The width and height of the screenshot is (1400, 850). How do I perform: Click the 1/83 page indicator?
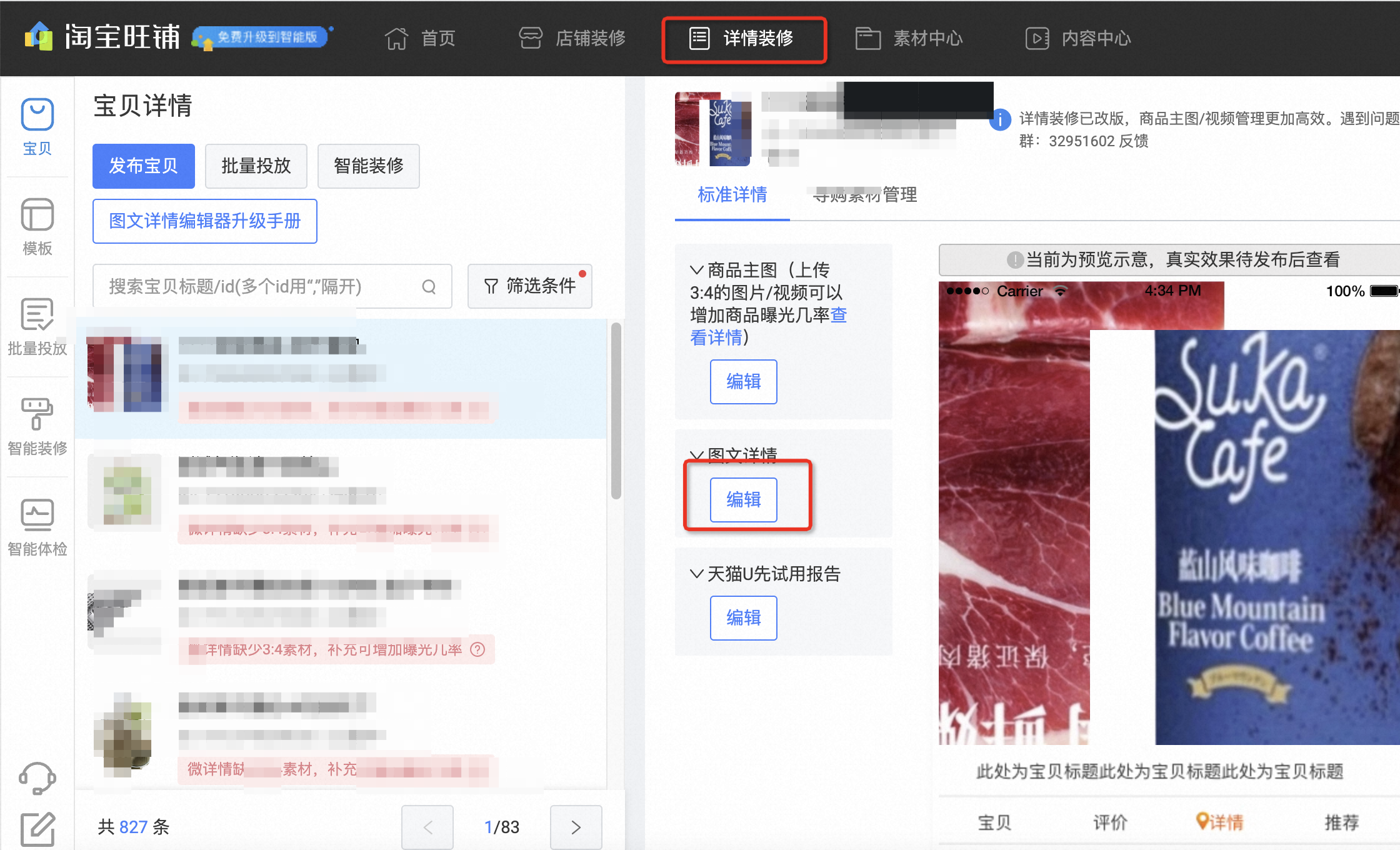502,827
